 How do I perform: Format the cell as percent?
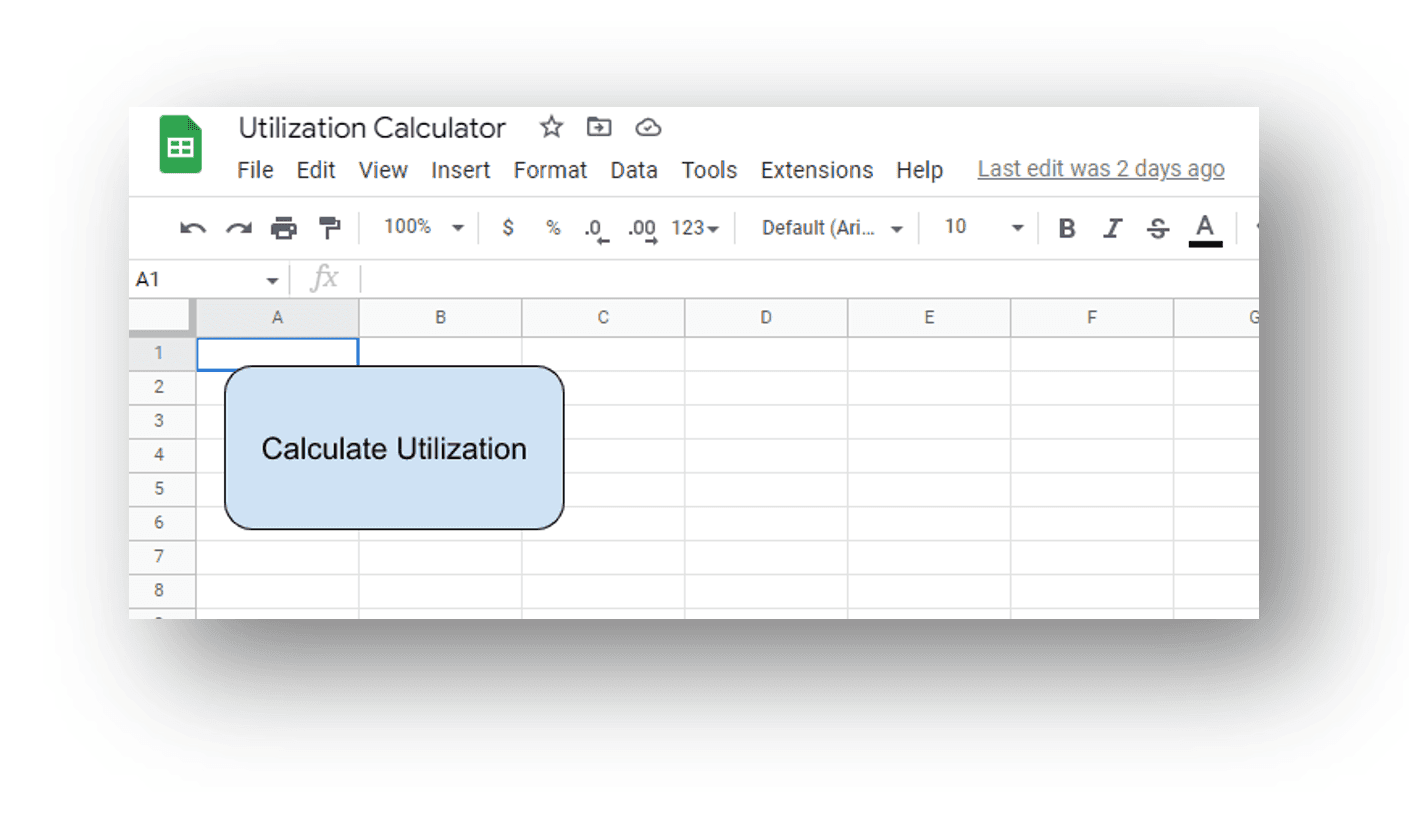point(553,228)
